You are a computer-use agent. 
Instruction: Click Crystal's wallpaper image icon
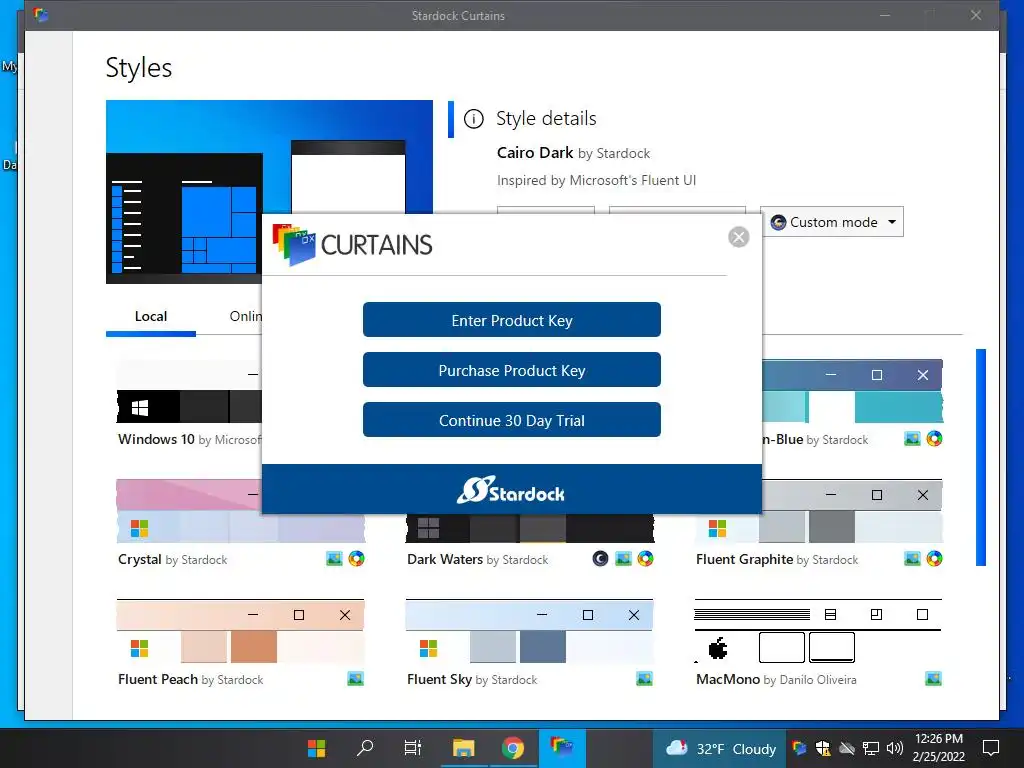334,559
